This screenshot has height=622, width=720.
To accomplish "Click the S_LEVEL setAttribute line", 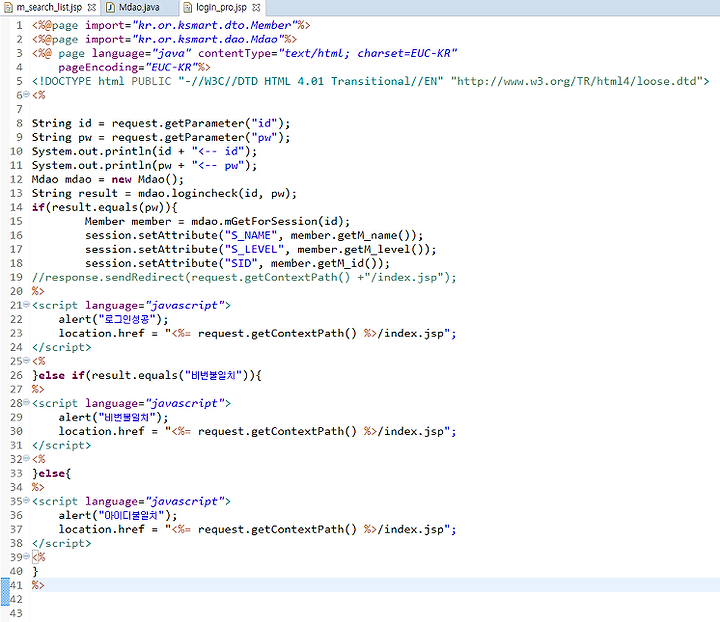I will point(260,249).
